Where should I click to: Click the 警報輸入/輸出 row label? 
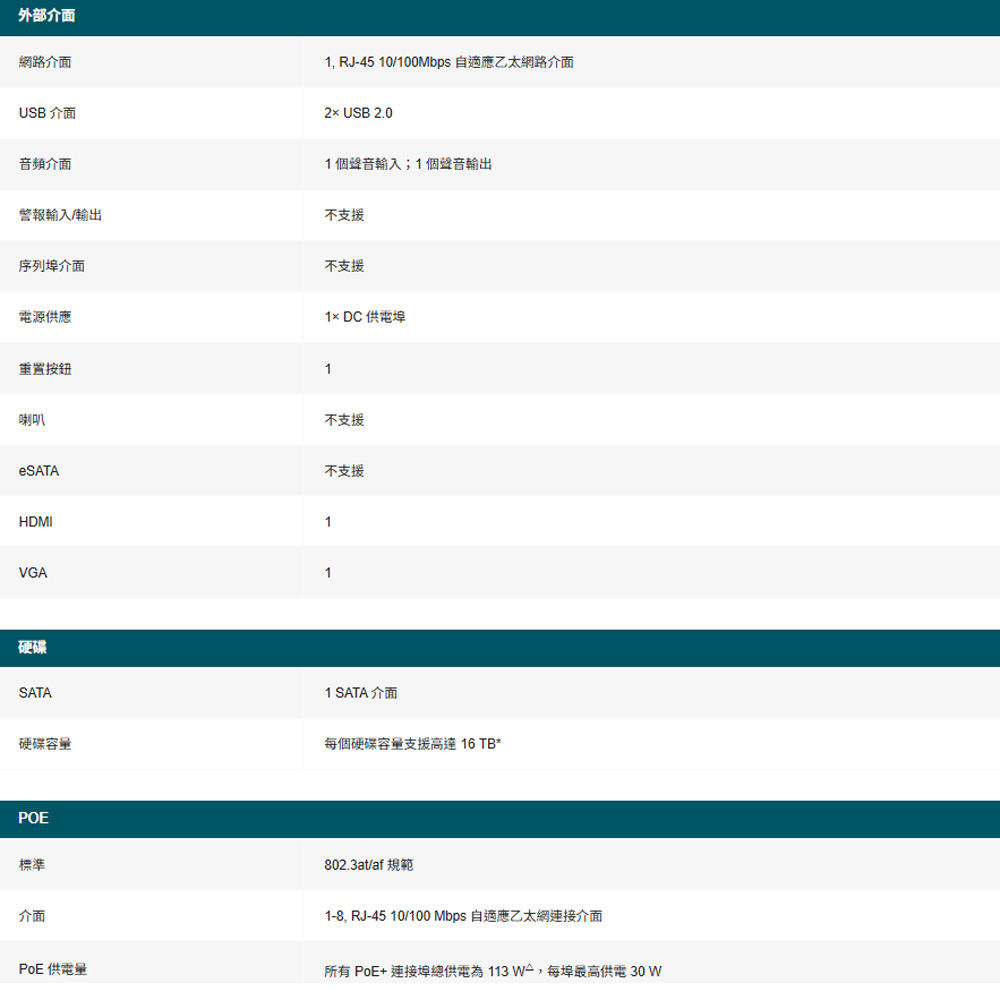pyautogui.click(x=60, y=215)
